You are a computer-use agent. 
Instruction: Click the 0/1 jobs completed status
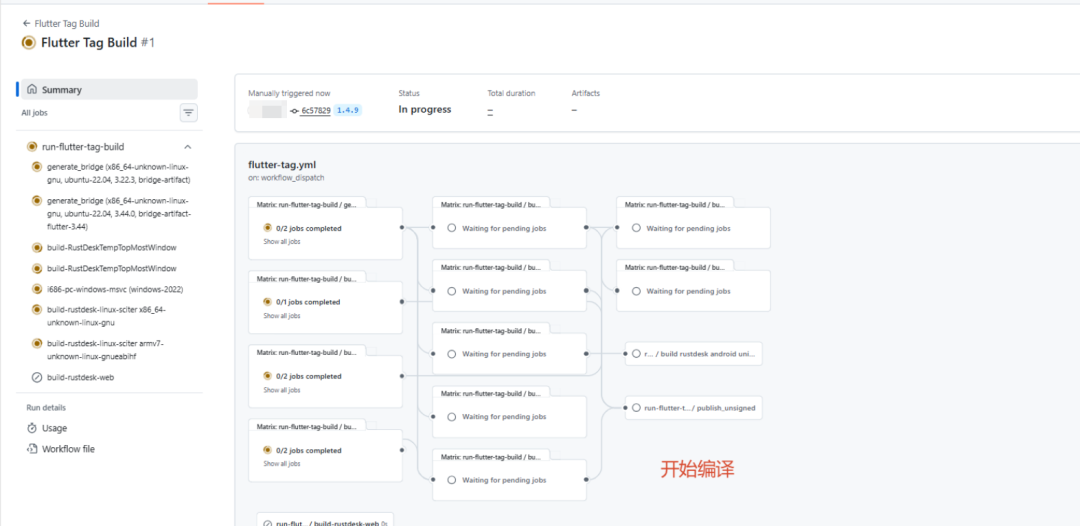pyautogui.click(x=308, y=302)
